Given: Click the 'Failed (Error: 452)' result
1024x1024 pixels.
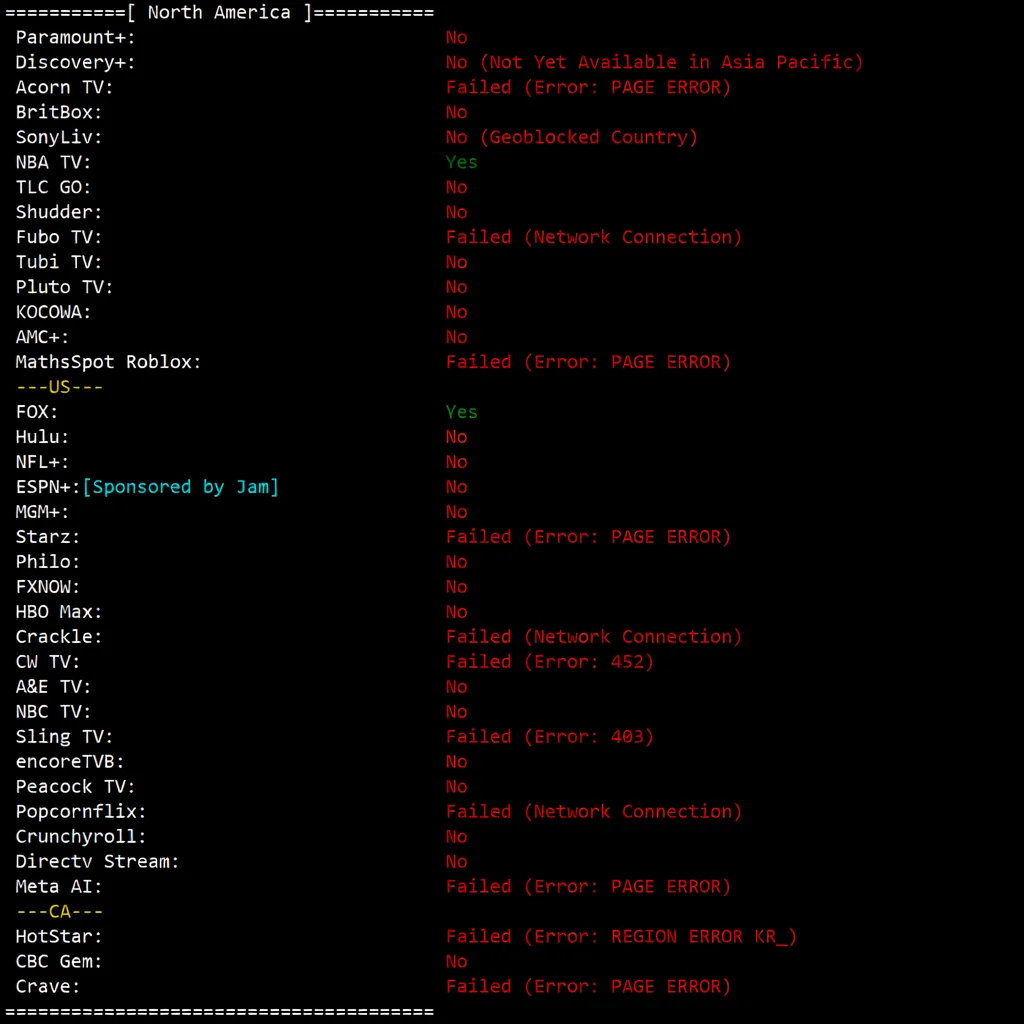Looking at the screenshot, I should tap(549, 662).
